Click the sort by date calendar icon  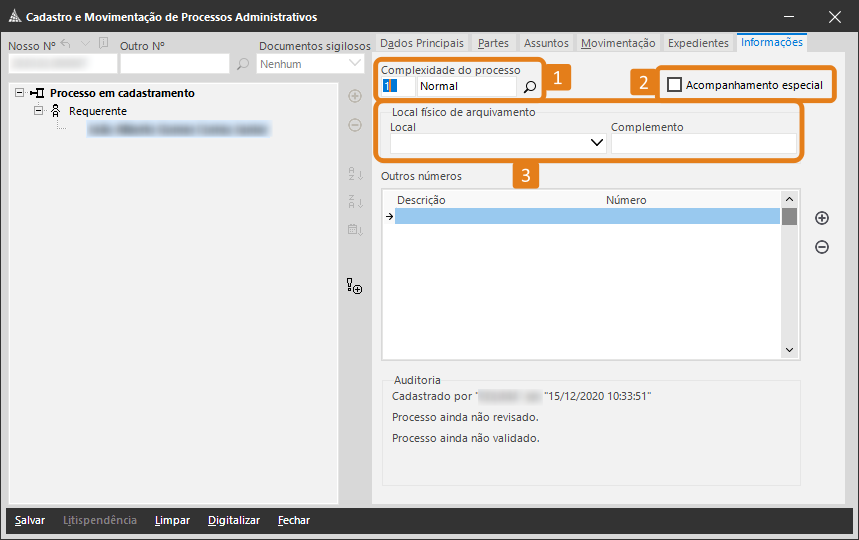(x=354, y=230)
